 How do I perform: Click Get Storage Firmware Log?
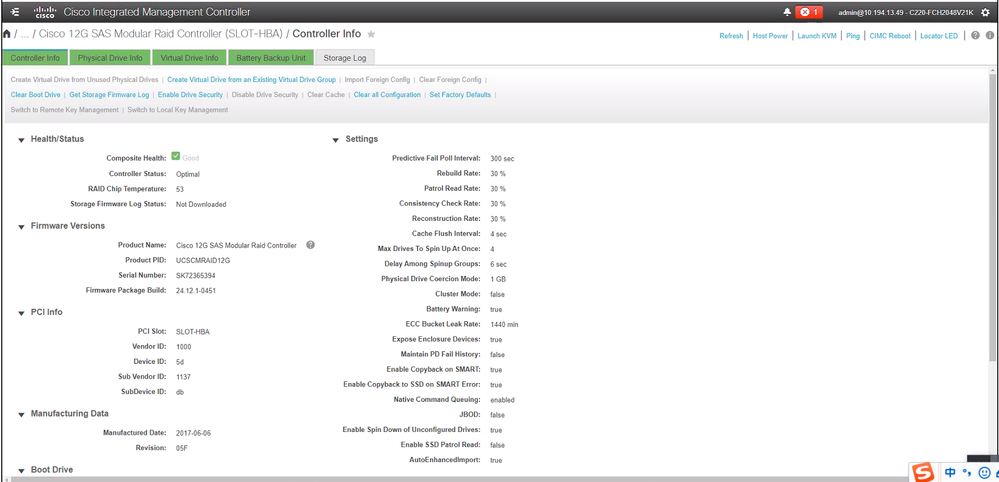point(109,95)
